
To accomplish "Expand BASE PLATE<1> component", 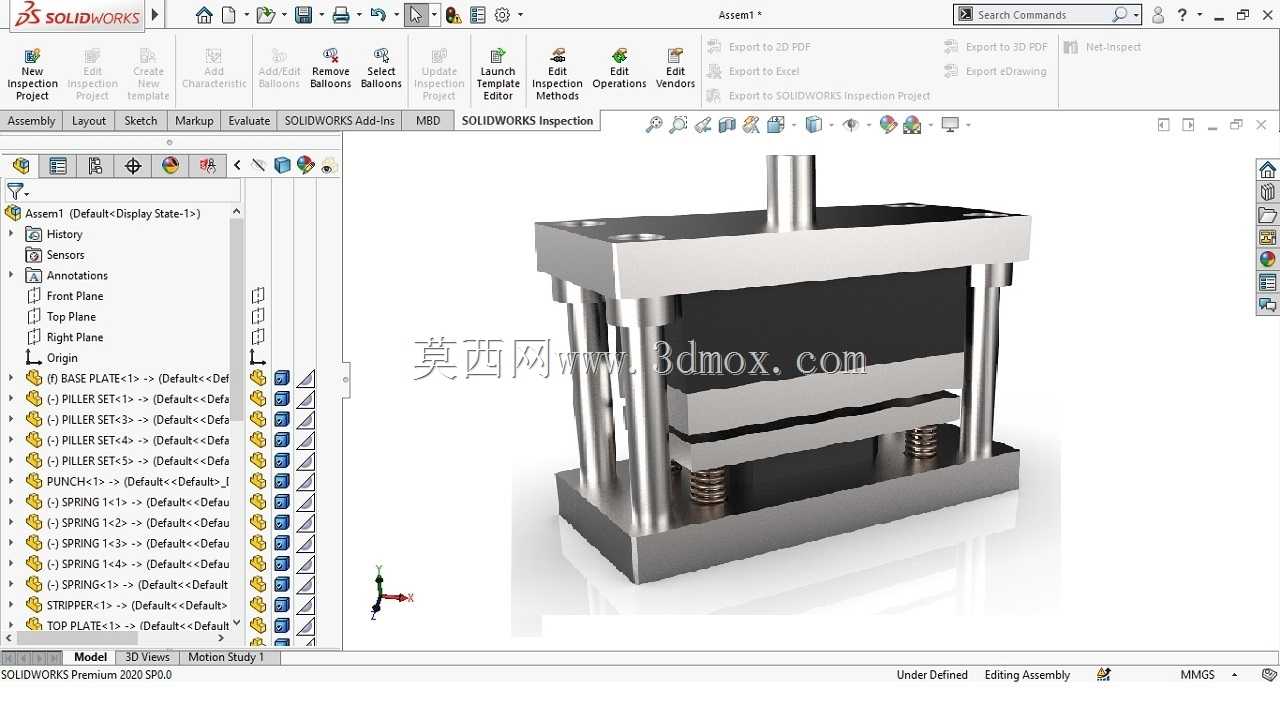I will [11, 378].
